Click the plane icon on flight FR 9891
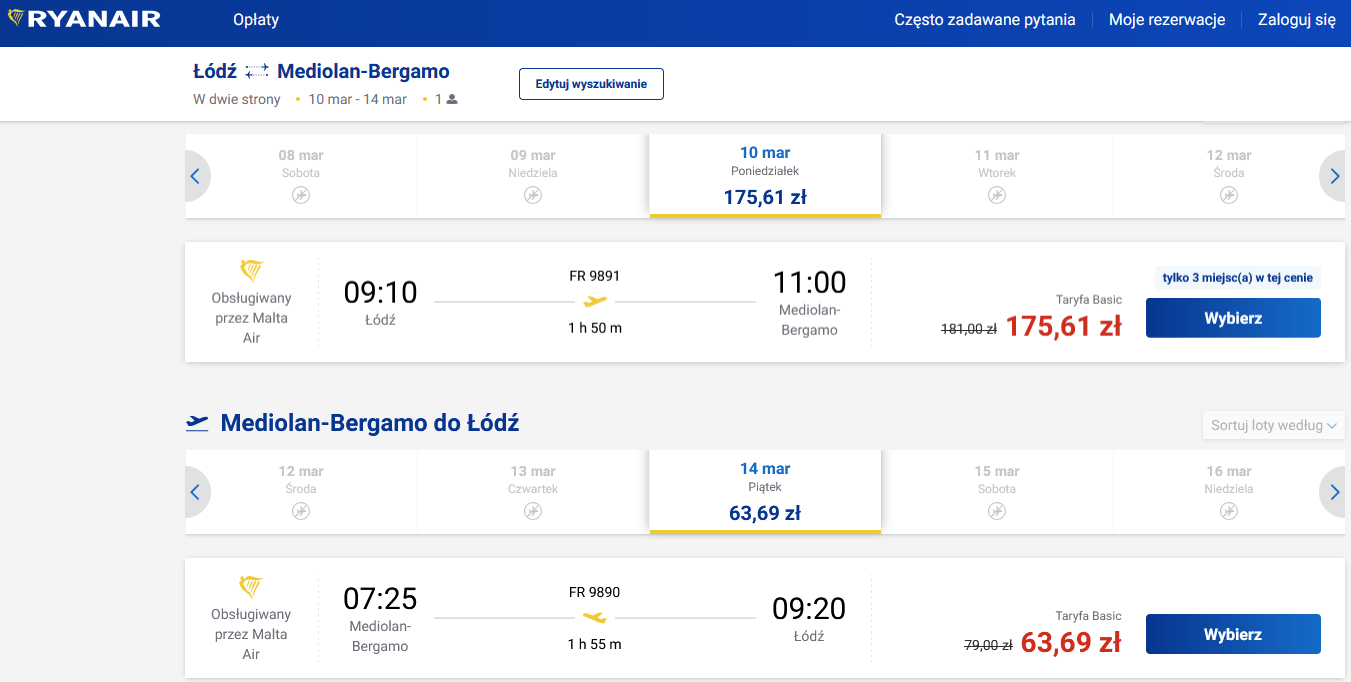Screen dimensions: 1351x682 pyautogui.click(x=595, y=301)
